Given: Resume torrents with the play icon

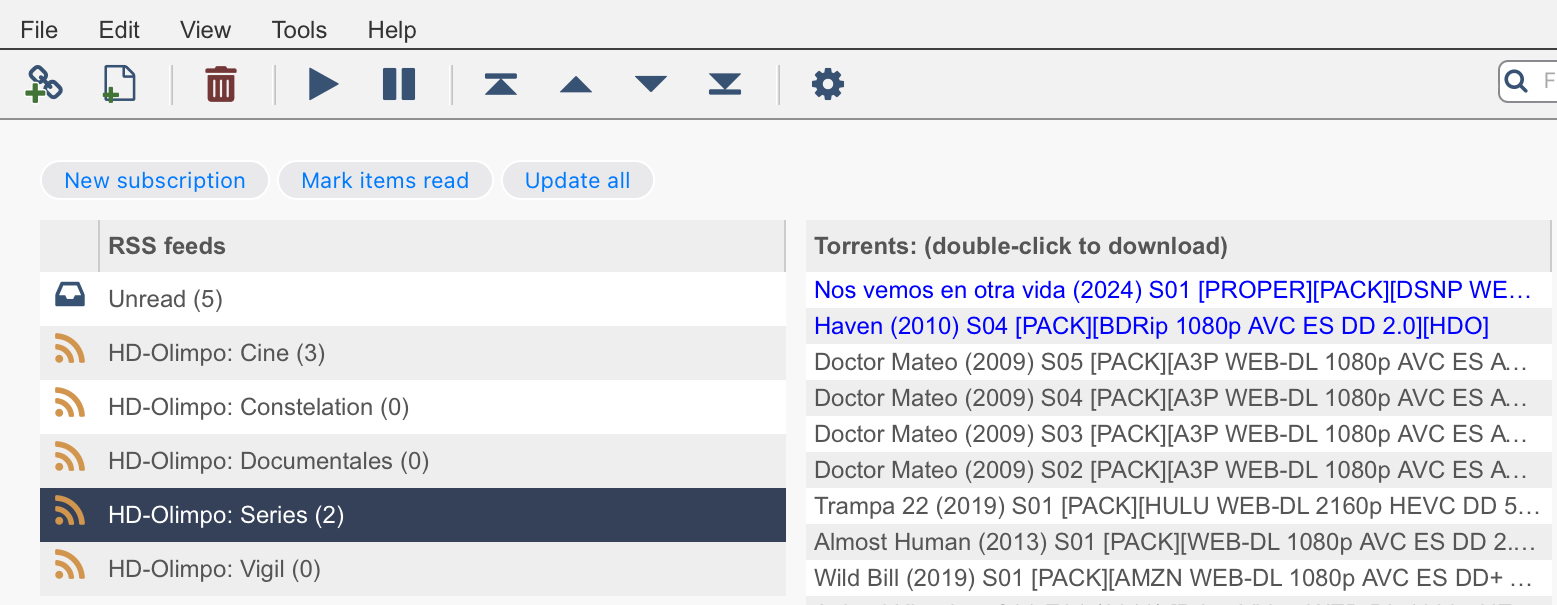Looking at the screenshot, I should pos(323,84).
